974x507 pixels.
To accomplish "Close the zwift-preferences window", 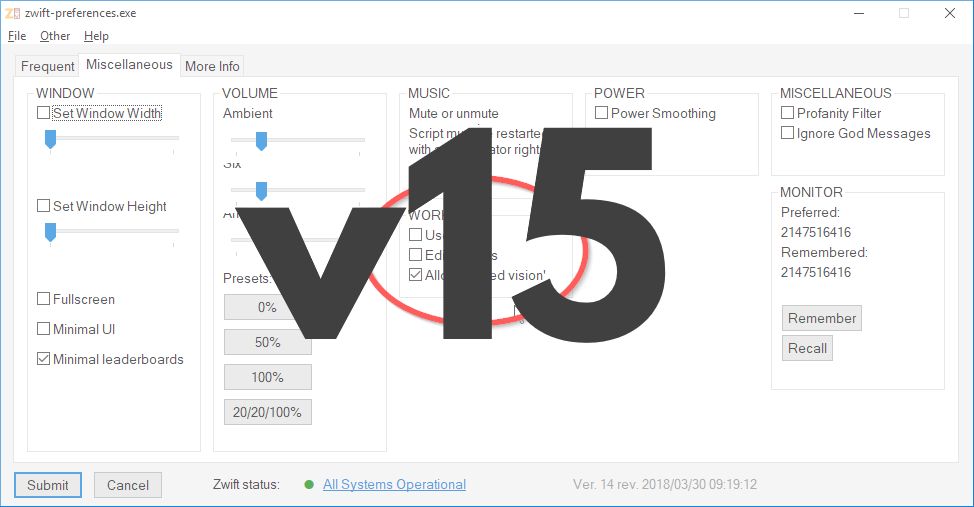I will pyautogui.click(x=950, y=13).
